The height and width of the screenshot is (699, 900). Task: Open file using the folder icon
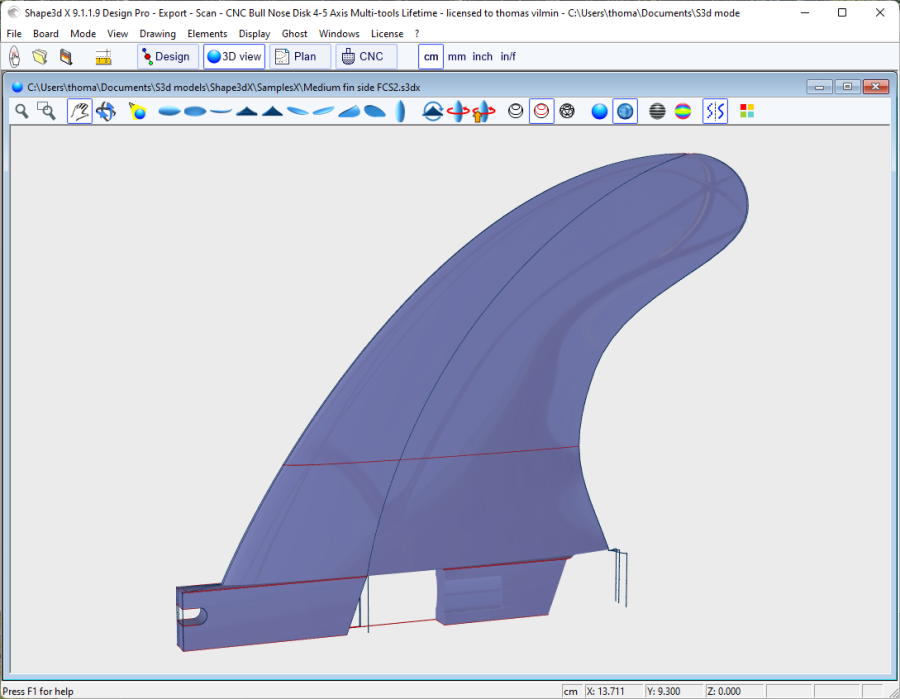tap(40, 57)
